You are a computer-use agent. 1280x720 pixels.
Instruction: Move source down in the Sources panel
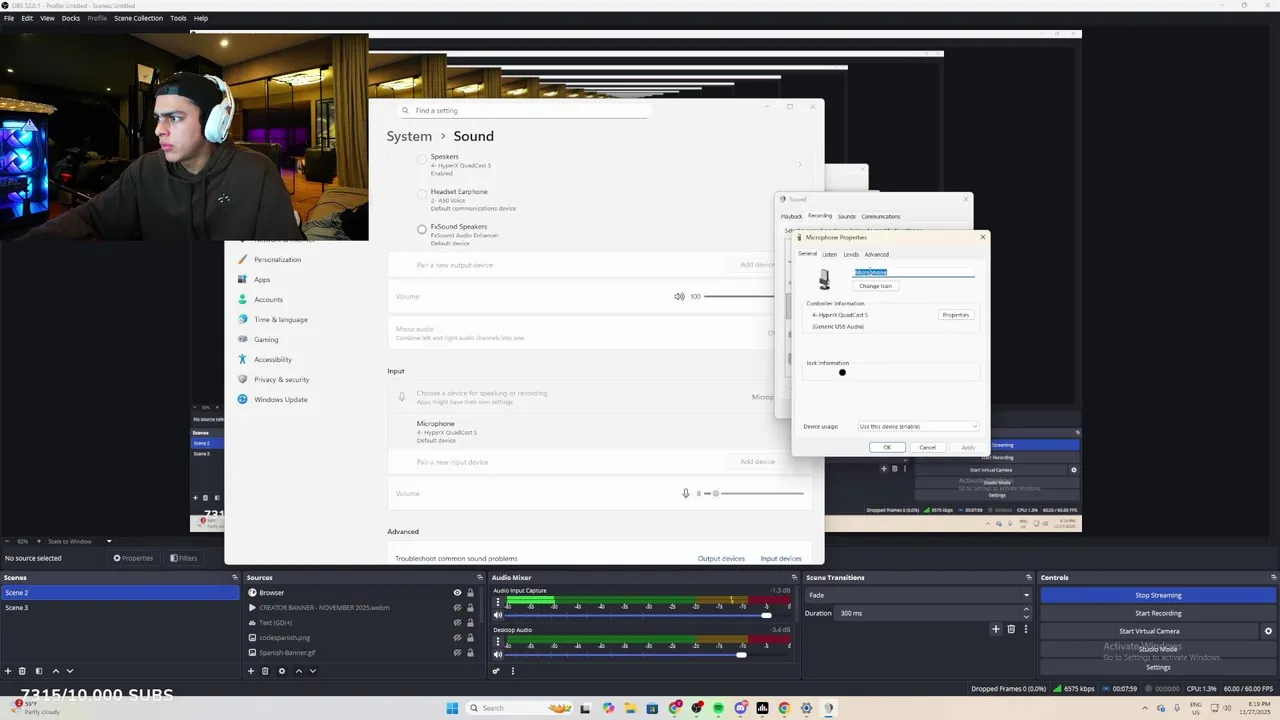(312, 671)
